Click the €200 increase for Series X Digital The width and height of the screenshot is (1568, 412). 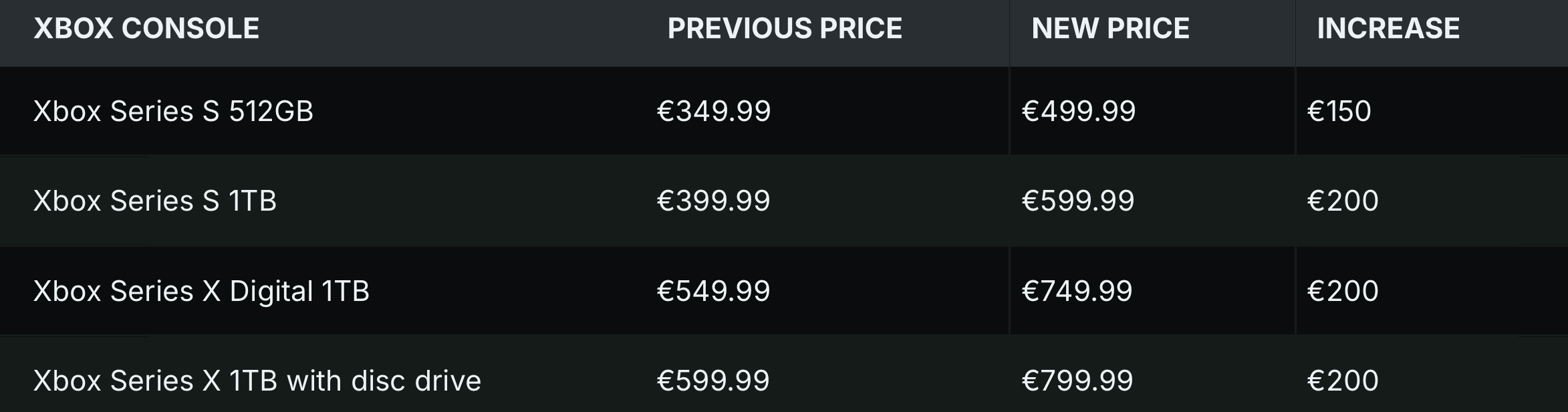(1342, 291)
